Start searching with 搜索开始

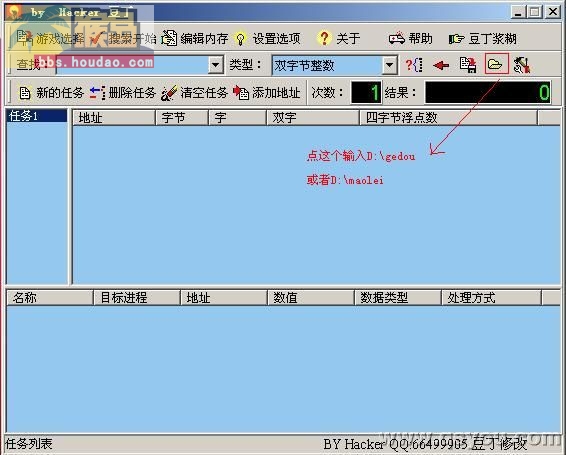coord(122,38)
